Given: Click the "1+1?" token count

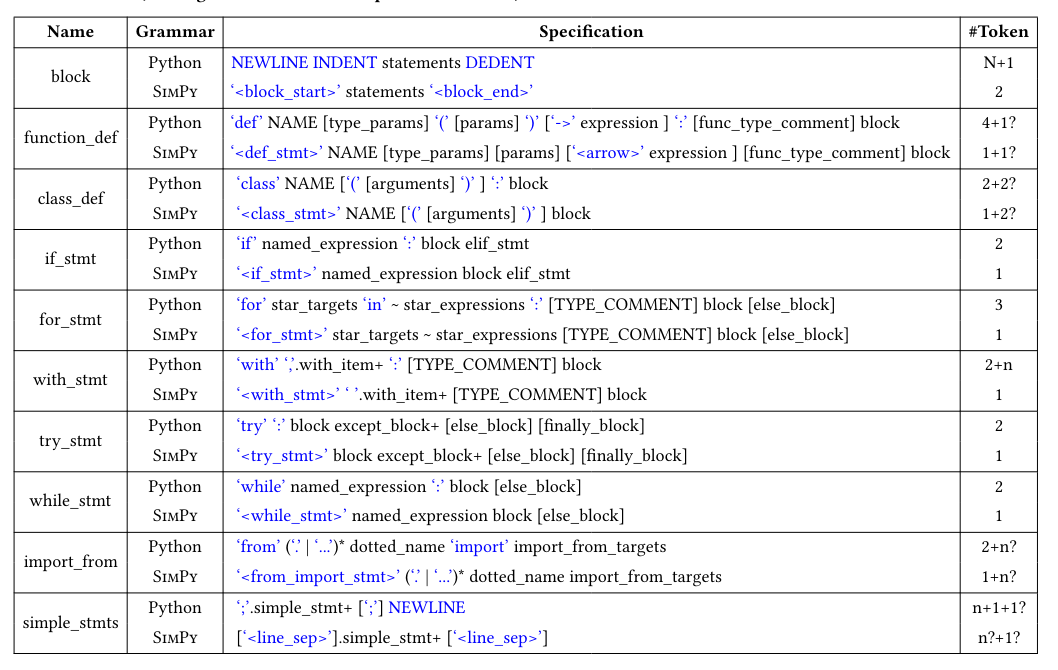Looking at the screenshot, I should pos(999,153).
